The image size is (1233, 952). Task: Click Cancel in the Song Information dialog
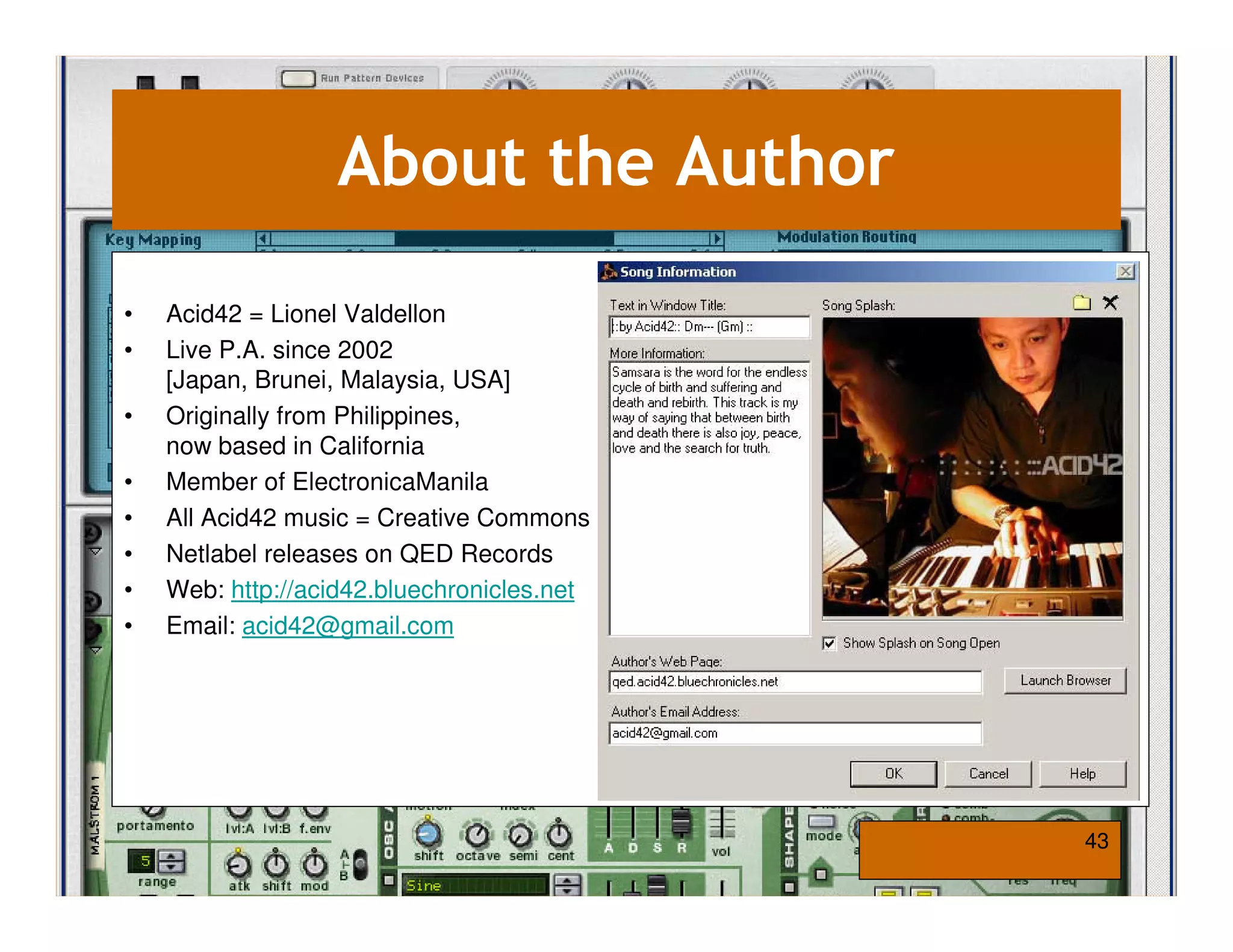click(x=988, y=774)
